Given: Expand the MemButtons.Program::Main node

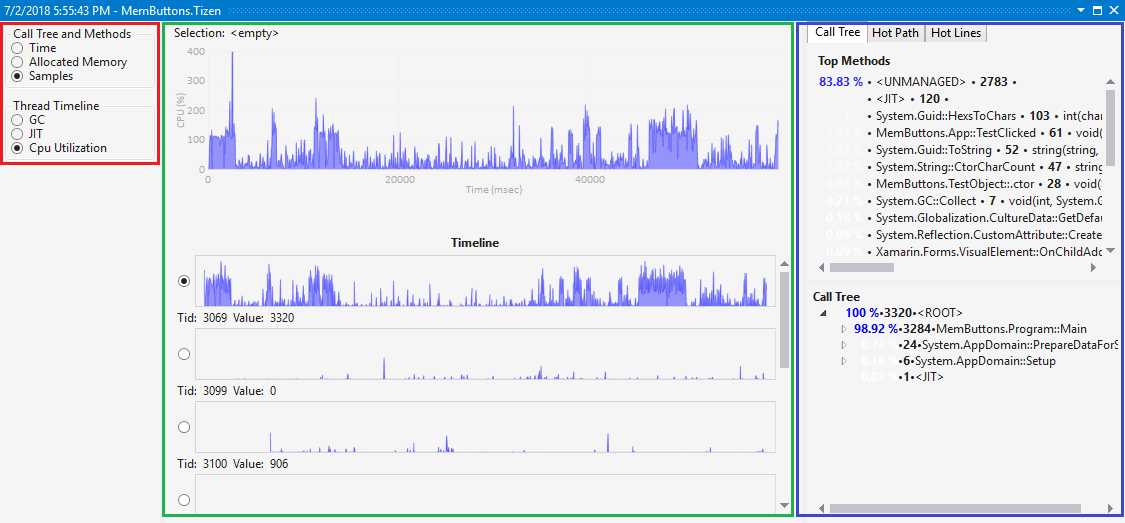Looking at the screenshot, I should (x=843, y=329).
